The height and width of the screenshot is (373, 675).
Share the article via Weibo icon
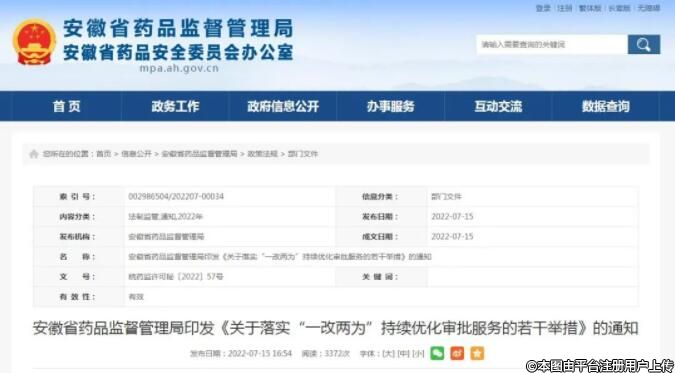(x=457, y=354)
